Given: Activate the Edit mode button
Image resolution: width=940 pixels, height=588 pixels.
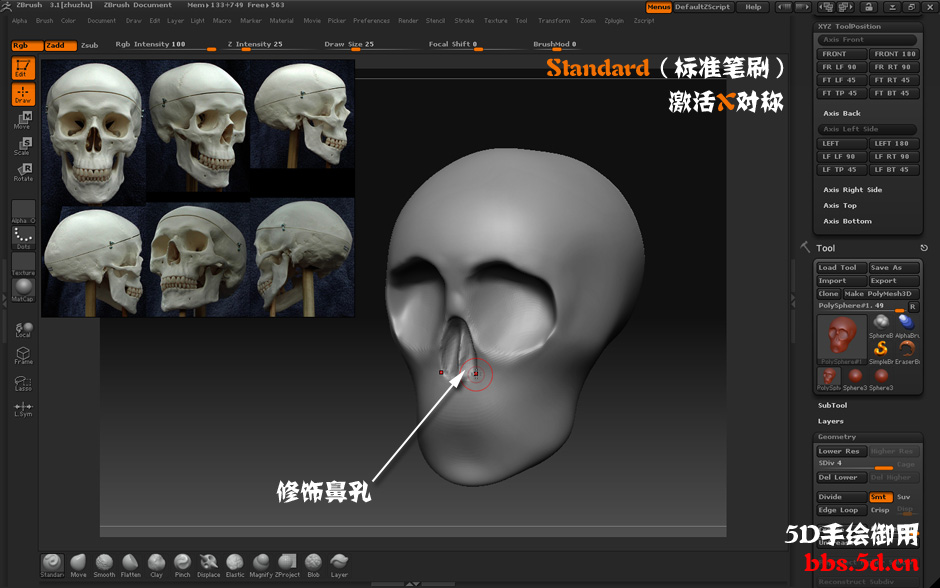Looking at the screenshot, I should pos(23,68).
